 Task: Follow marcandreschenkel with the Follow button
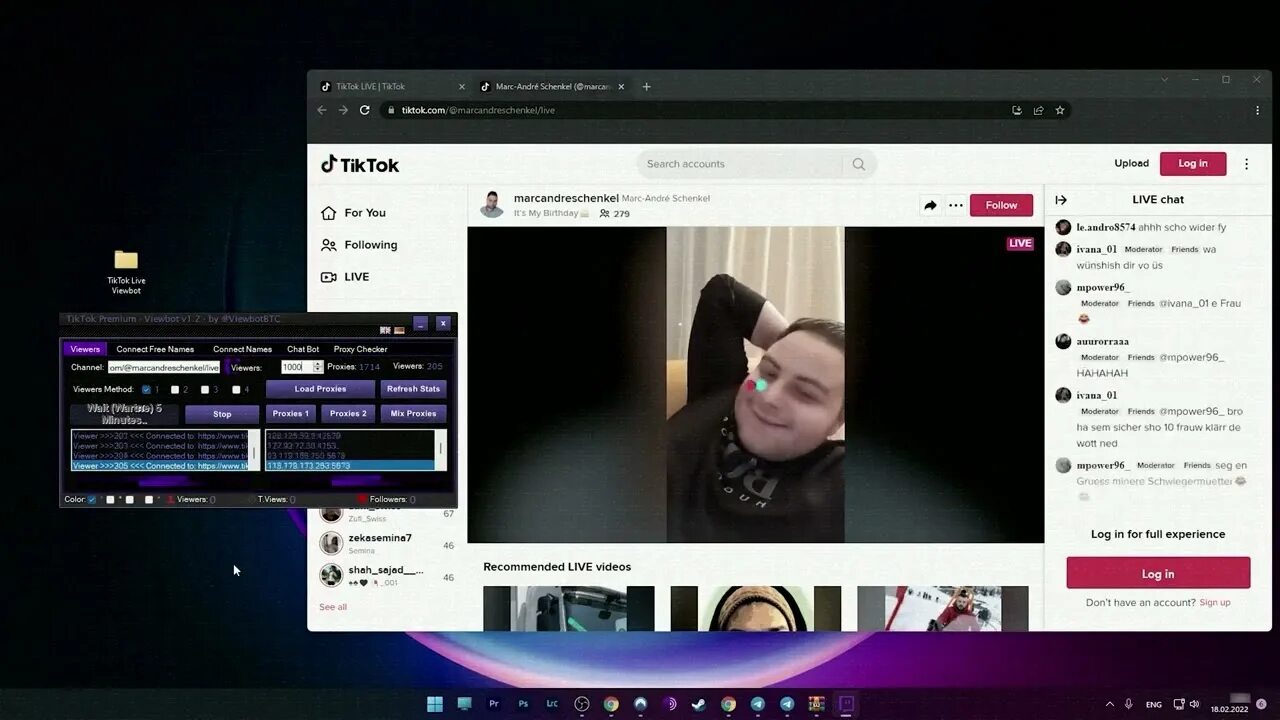1001,205
